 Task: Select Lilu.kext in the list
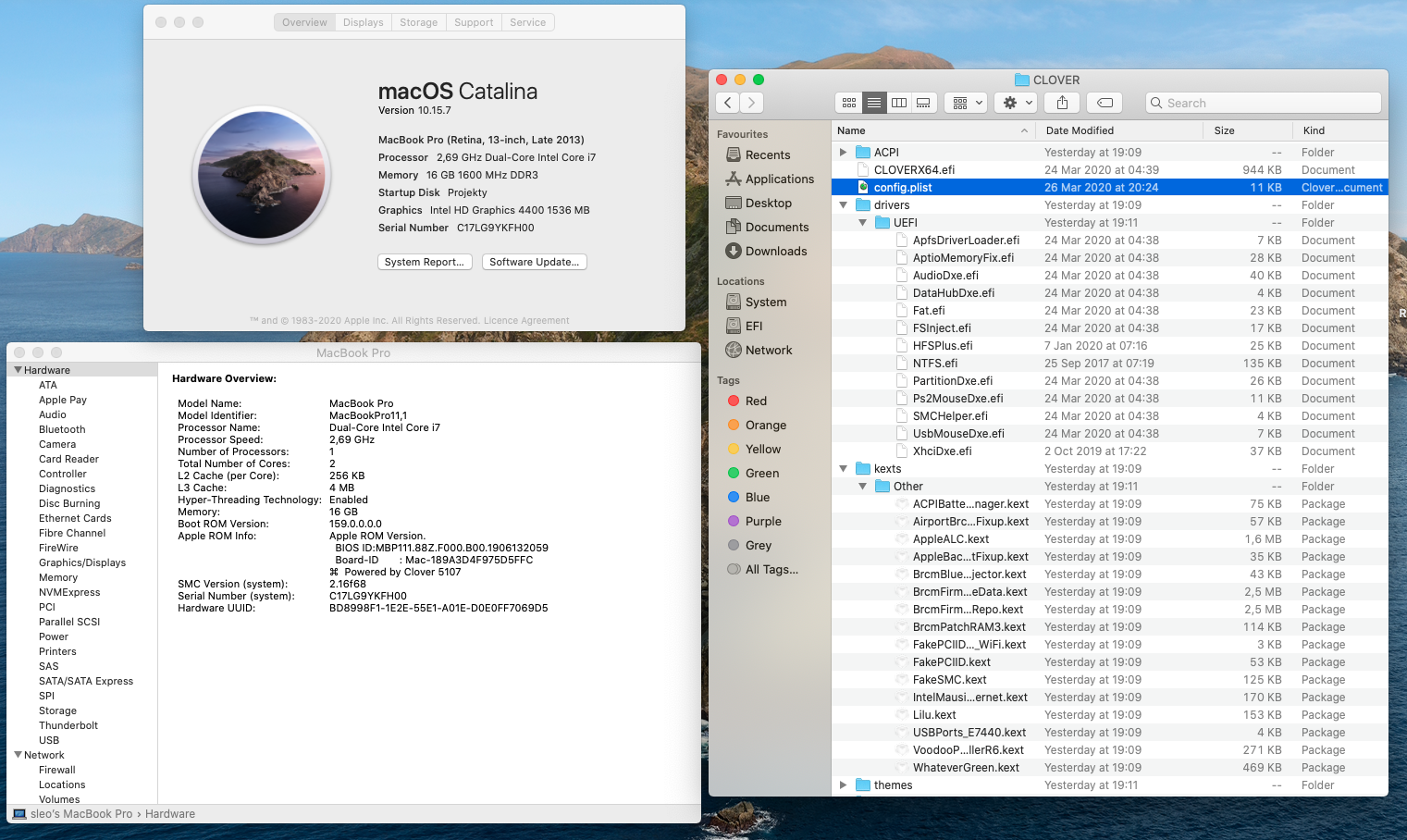[x=1109, y=714]
